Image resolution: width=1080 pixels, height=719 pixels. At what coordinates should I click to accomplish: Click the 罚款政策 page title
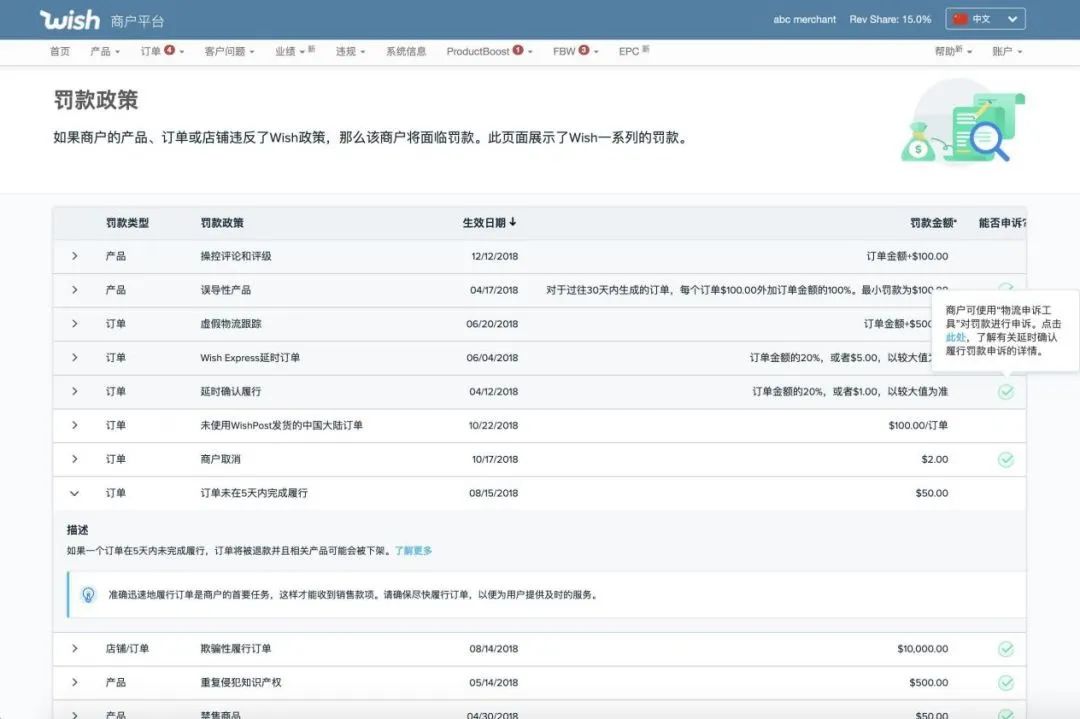coord(96,101)
